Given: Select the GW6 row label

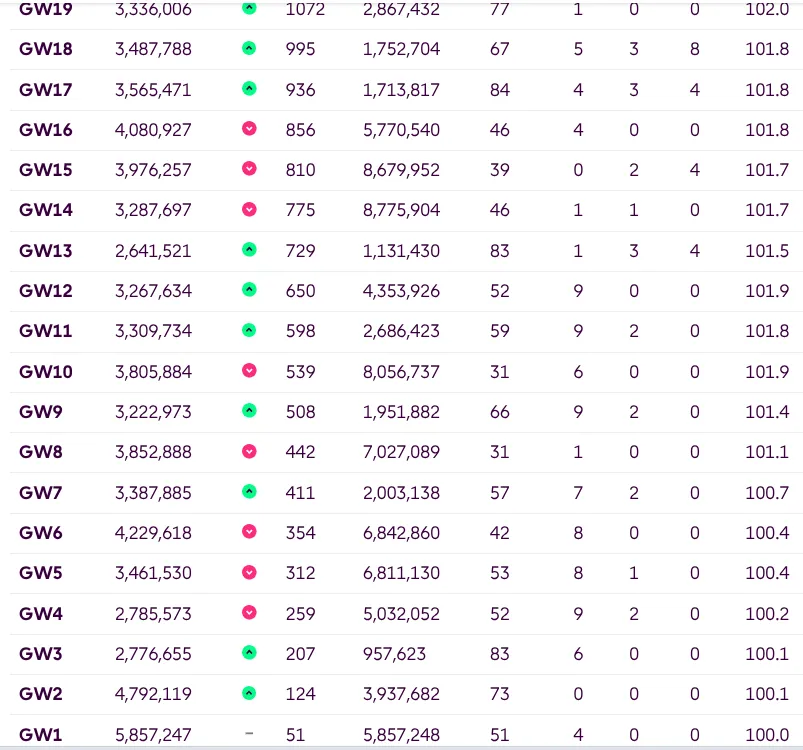Looking at the screenshot, I should (40, 533).
